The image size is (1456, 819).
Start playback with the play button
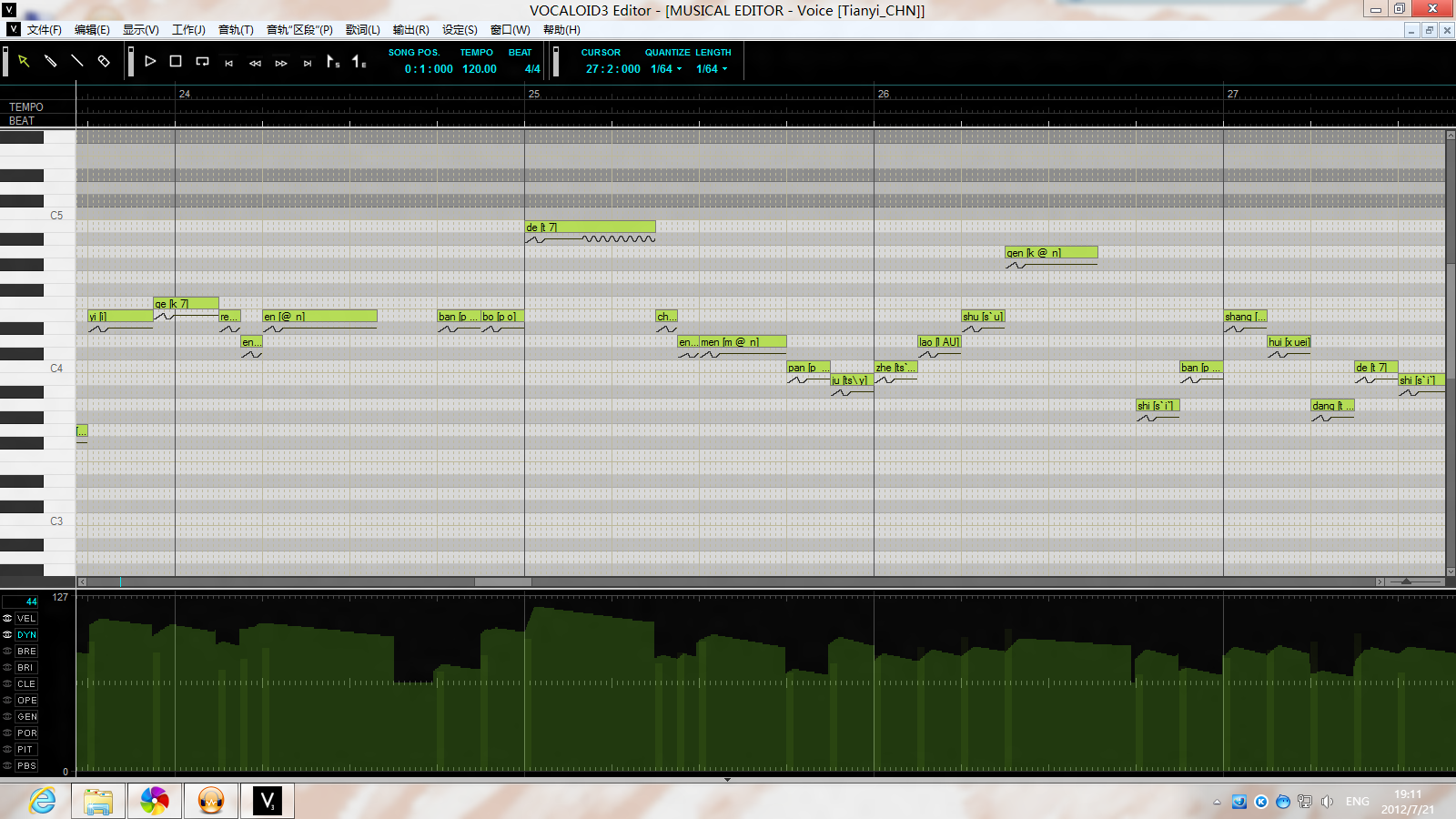pos(150,61)
